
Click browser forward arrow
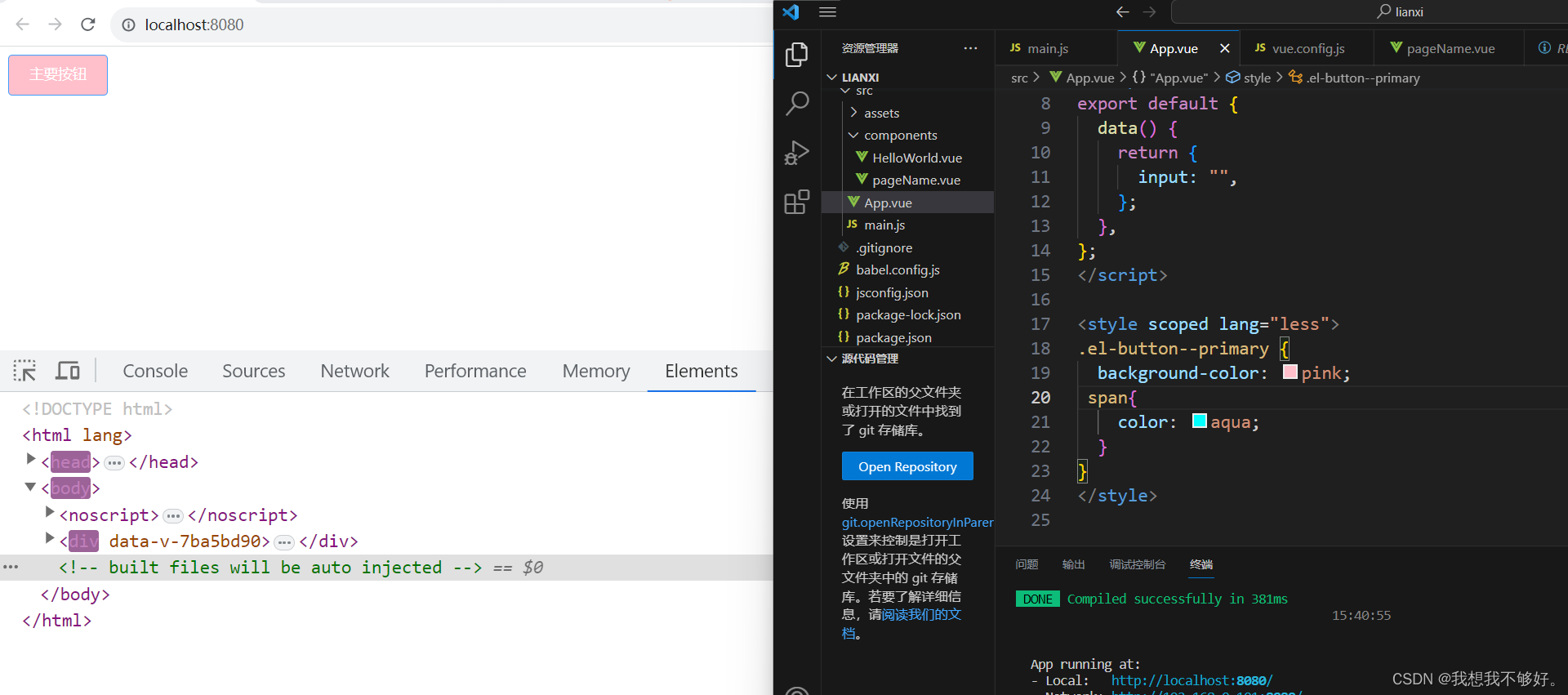(x=55, y=25)
